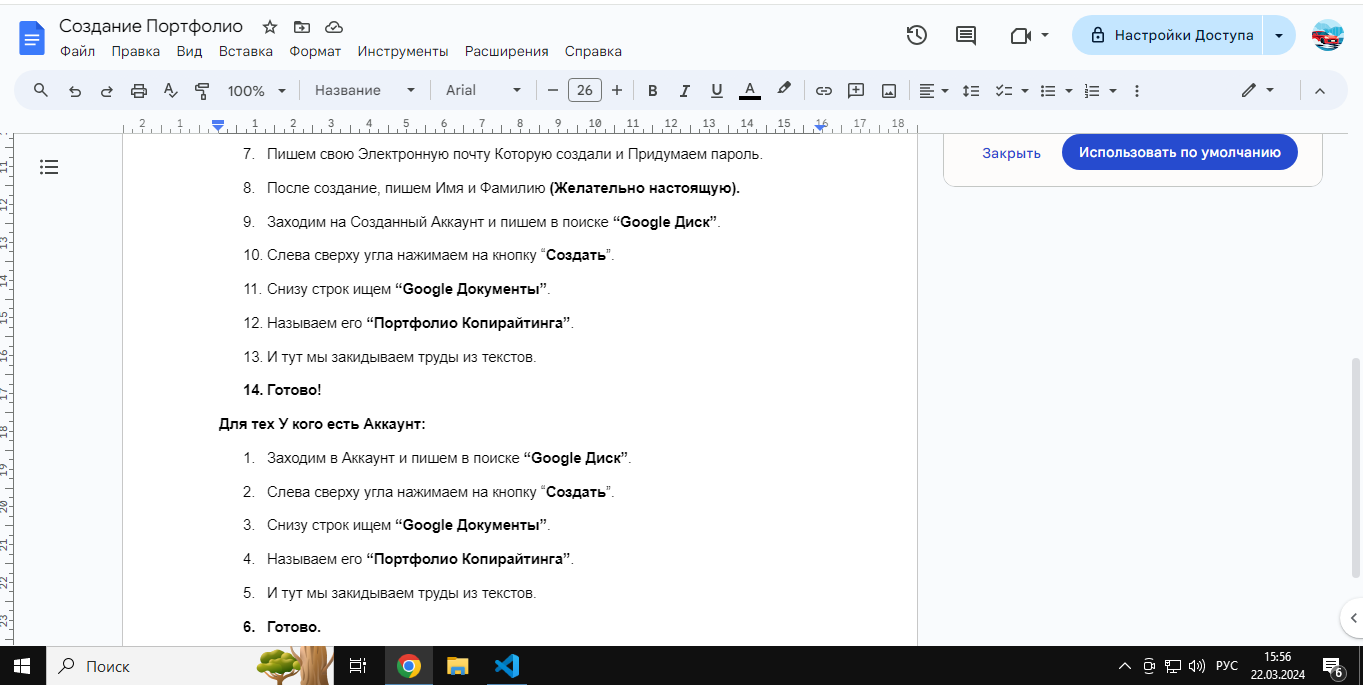Run spelling and grammar check
Screen dimensions: 1363x685
pos(170,91)
